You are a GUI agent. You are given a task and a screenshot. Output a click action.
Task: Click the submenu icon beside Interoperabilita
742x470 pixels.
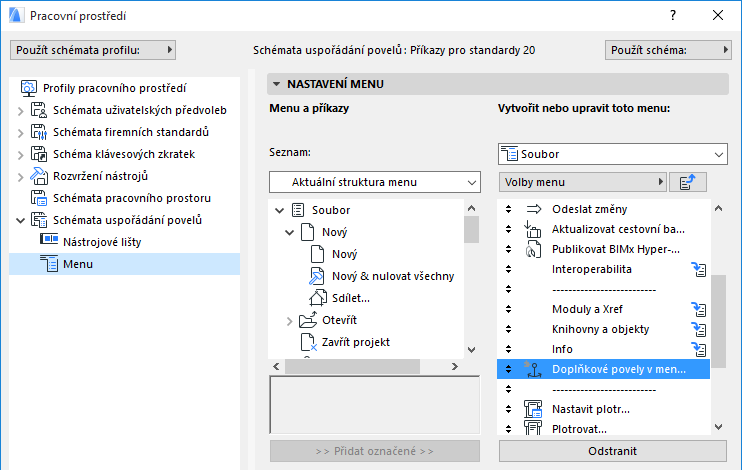(x=700, y=269)
